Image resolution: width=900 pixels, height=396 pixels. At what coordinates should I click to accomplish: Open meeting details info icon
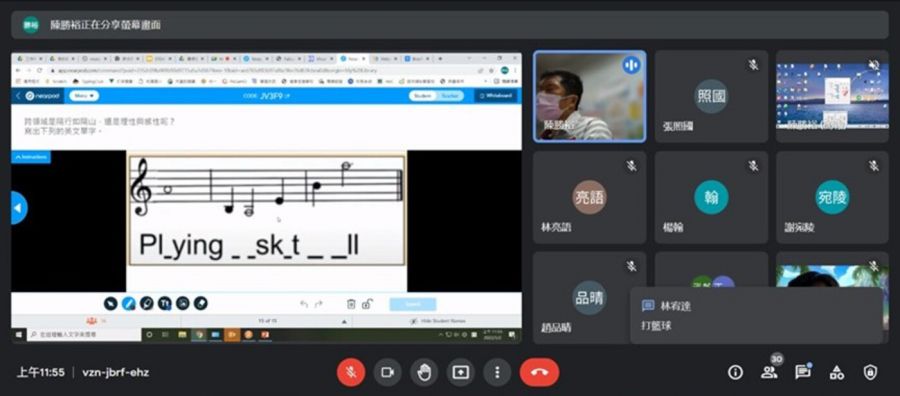[x=735, y=372]
